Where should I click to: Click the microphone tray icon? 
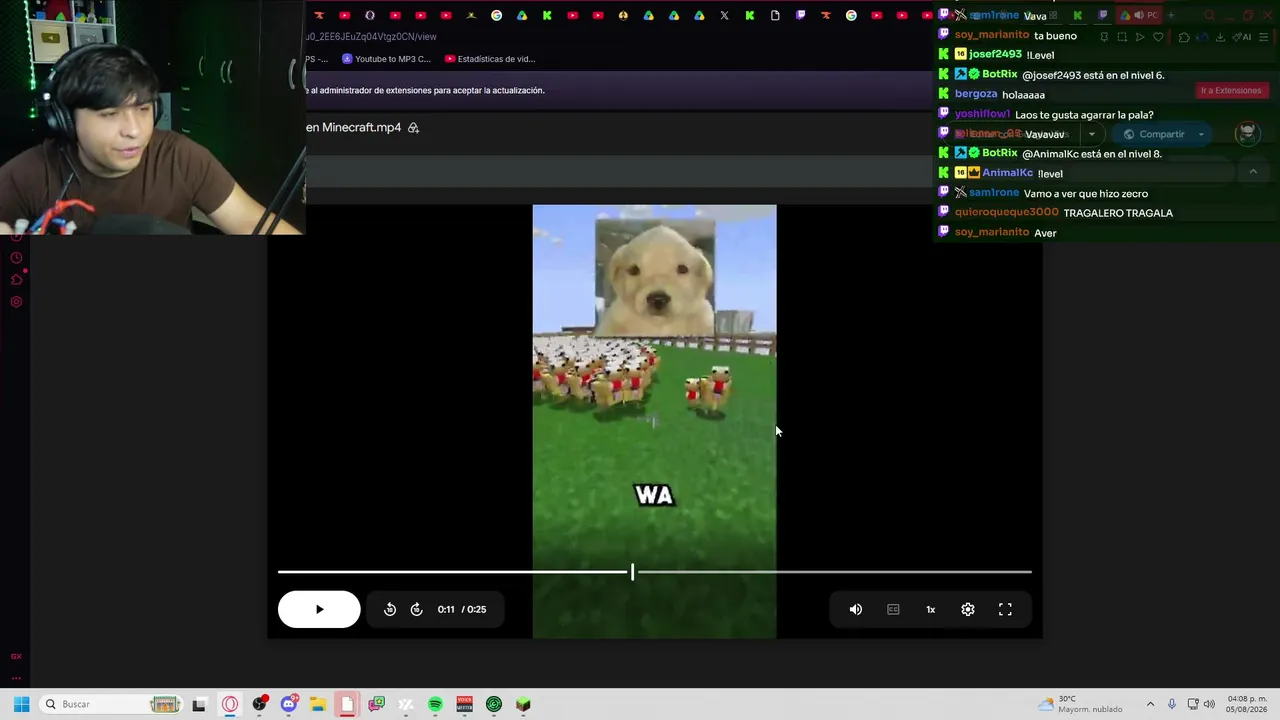click(x=1172, y=704)
